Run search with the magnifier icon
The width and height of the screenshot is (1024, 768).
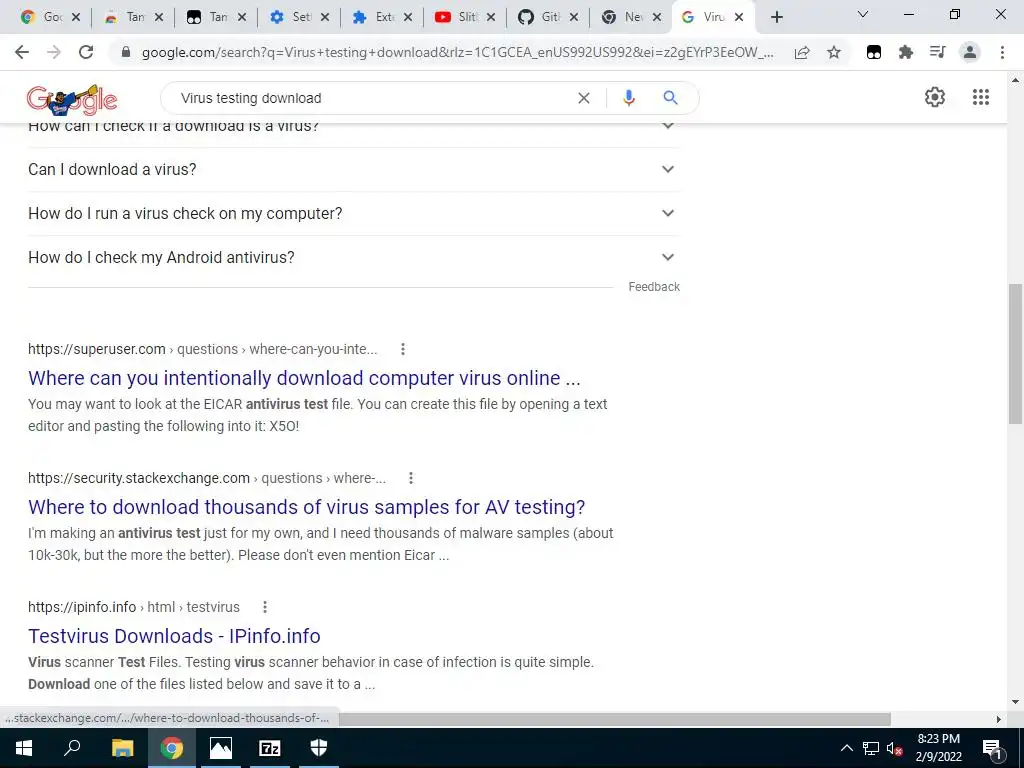670,98
